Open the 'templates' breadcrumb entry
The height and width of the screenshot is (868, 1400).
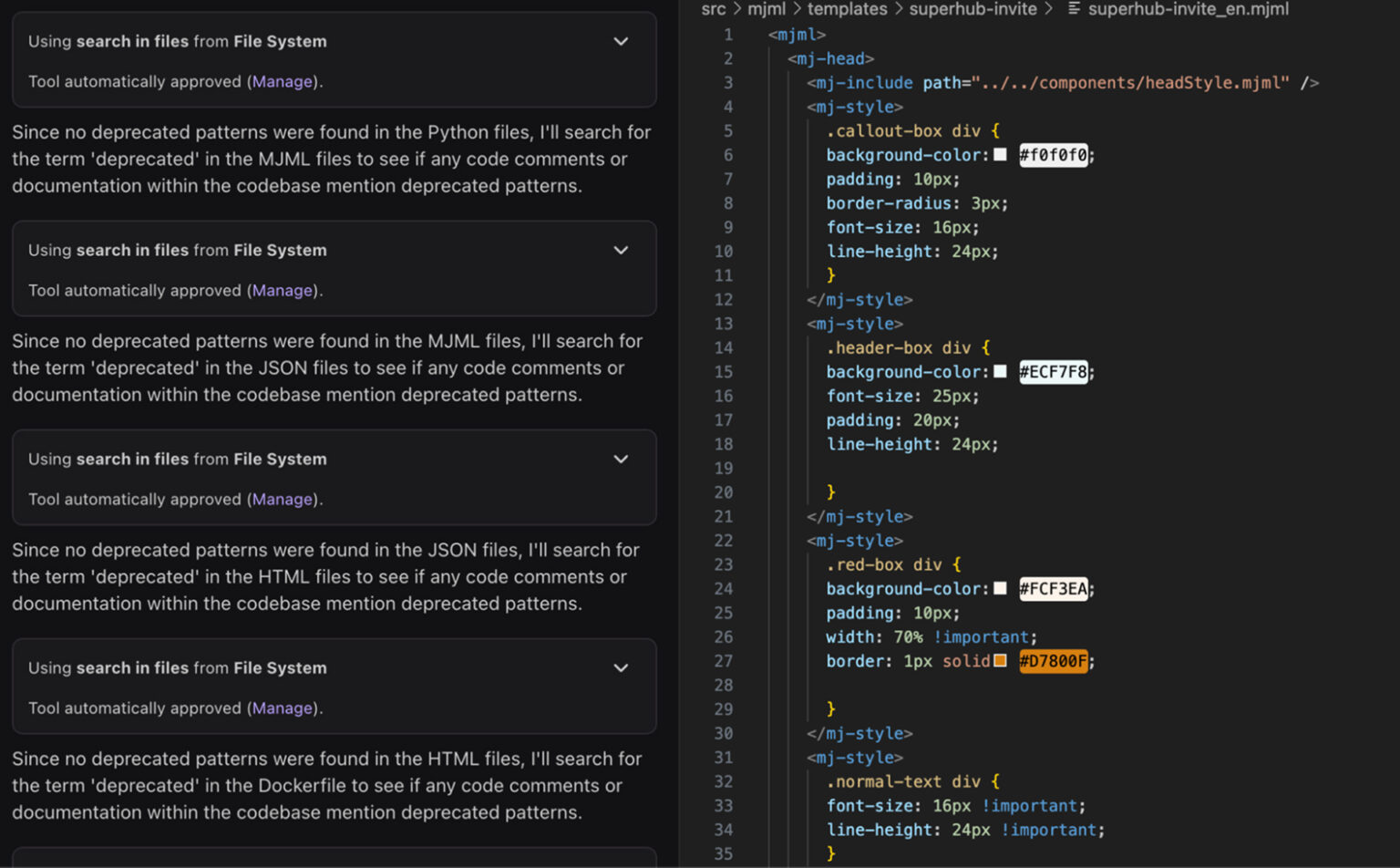847,9
